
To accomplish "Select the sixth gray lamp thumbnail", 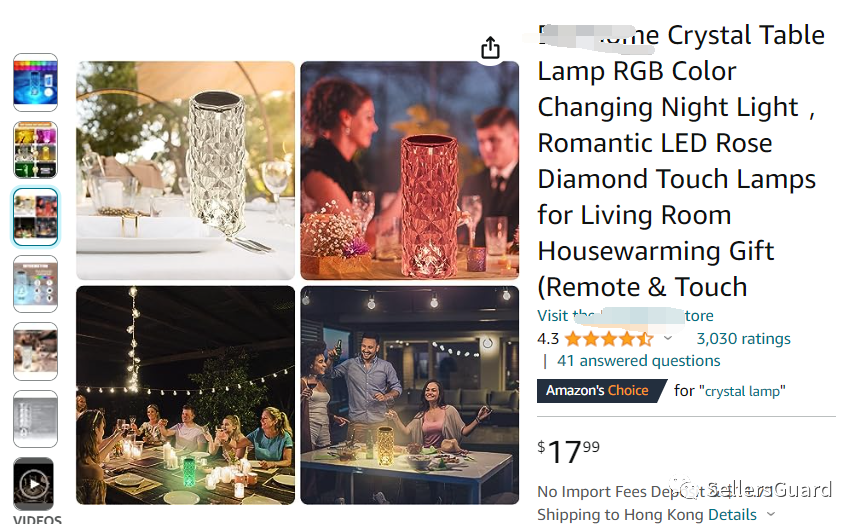I will (x=36, y=419).
